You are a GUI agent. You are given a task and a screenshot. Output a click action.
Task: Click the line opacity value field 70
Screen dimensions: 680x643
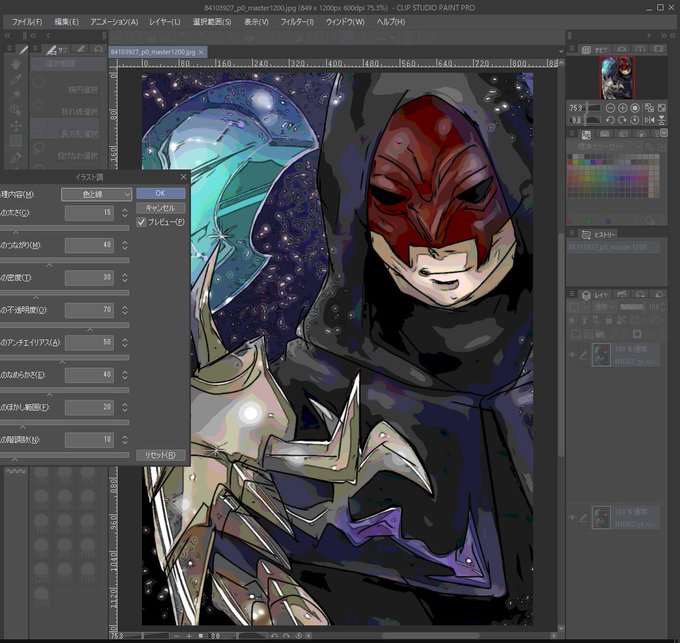point(89,310)
